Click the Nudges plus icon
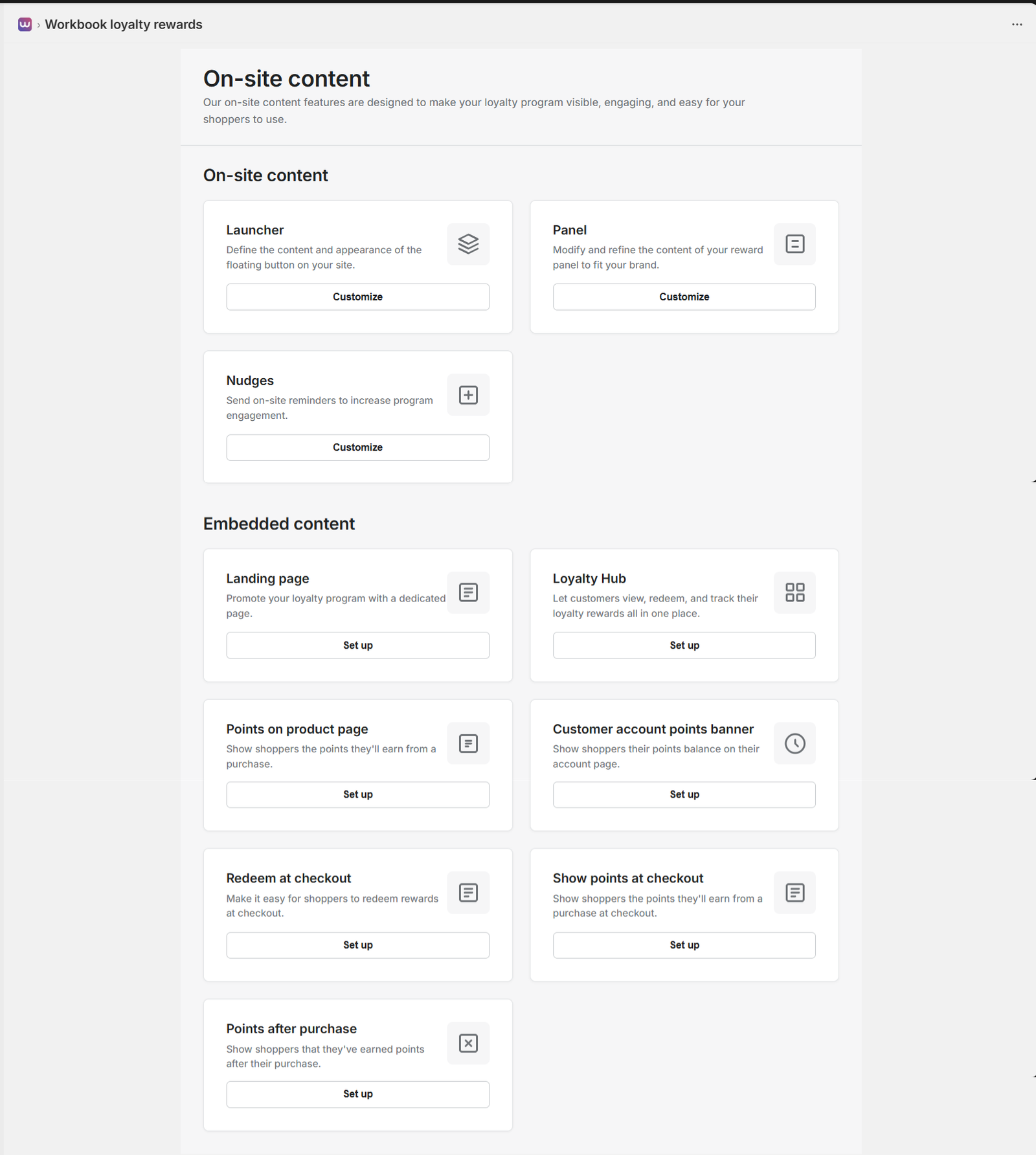 click(467, 395)
